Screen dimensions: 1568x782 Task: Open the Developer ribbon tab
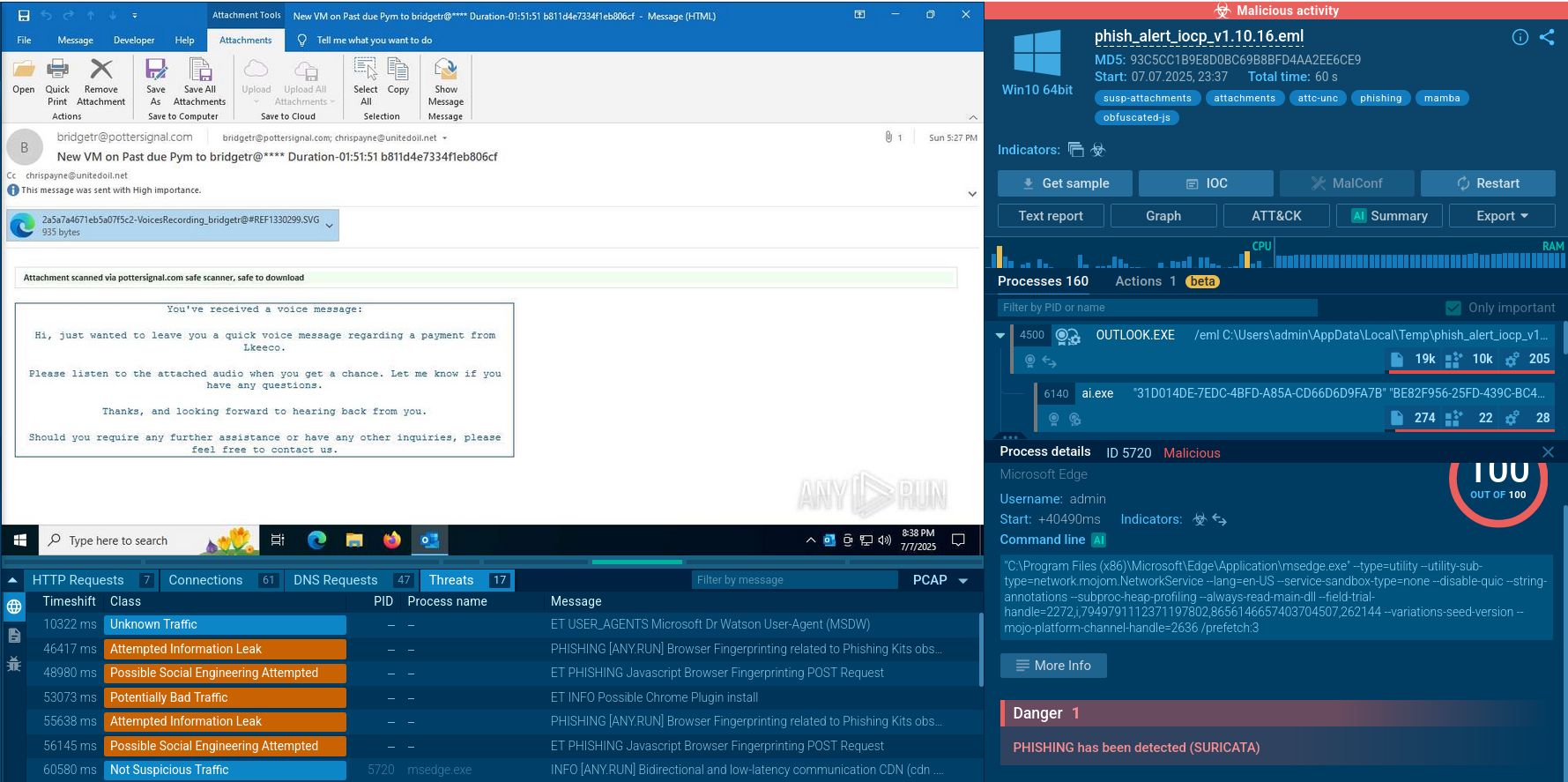134,40
